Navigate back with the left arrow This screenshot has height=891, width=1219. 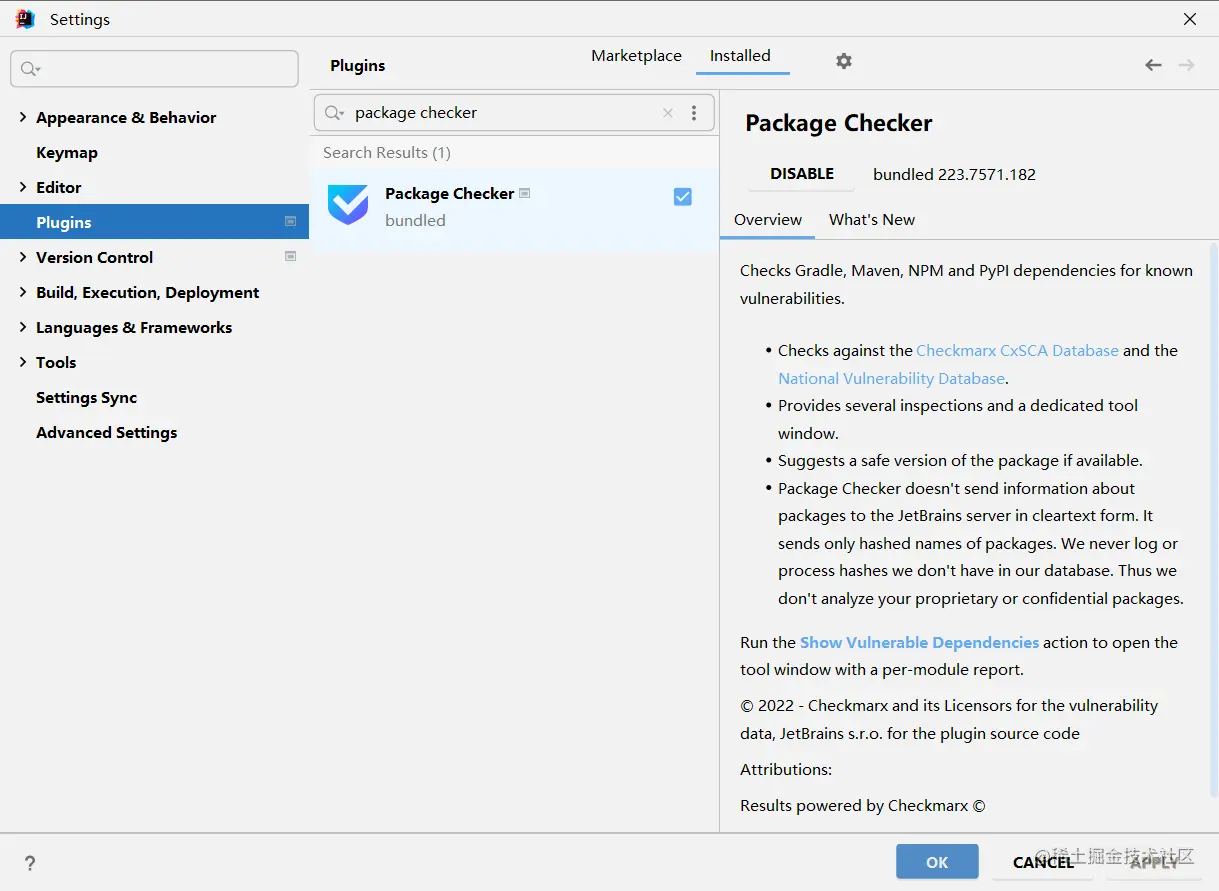coord(1153,65)
